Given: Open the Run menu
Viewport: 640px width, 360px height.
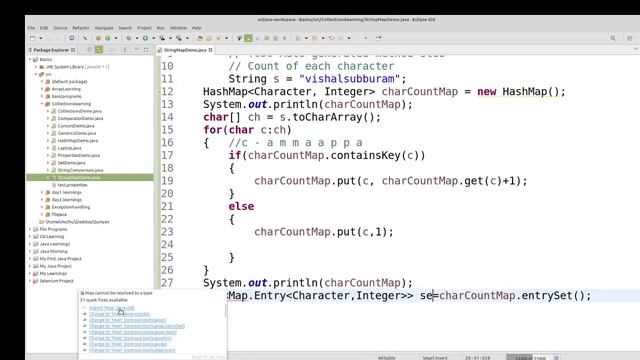Looking at the screenshot, I should point(161,28).
